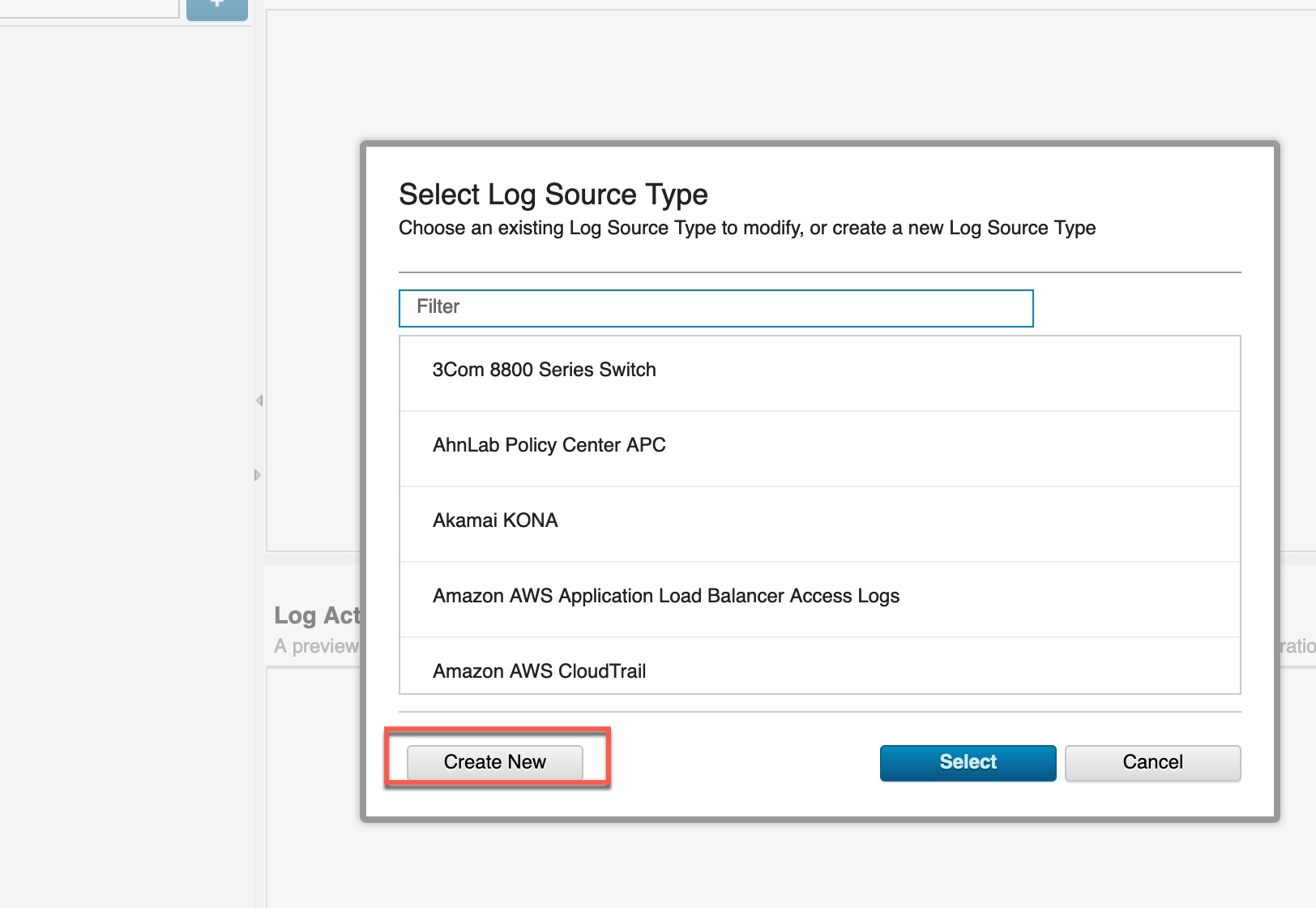Click the Filter field to search log sources

coord(715,308)
